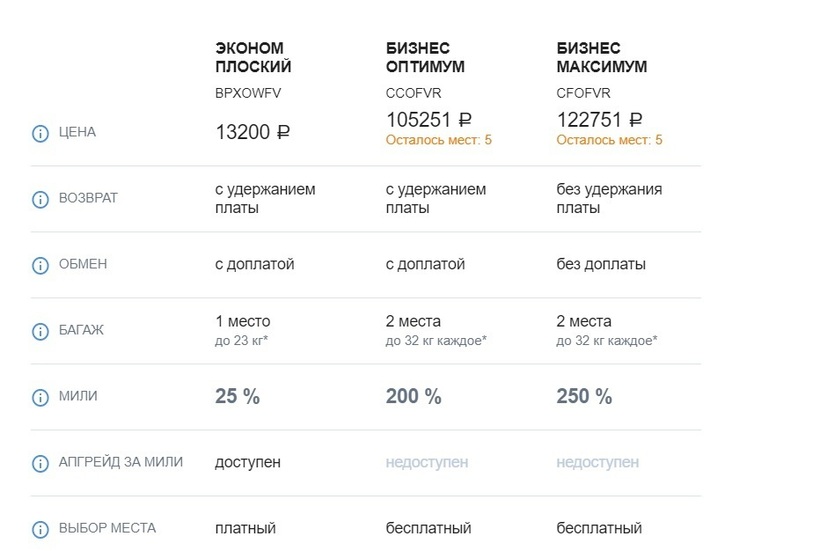Select the БИЗНЕС МАКСИМУМ fare heading
This screenshot has width=820, height=551.
(601, 57)
